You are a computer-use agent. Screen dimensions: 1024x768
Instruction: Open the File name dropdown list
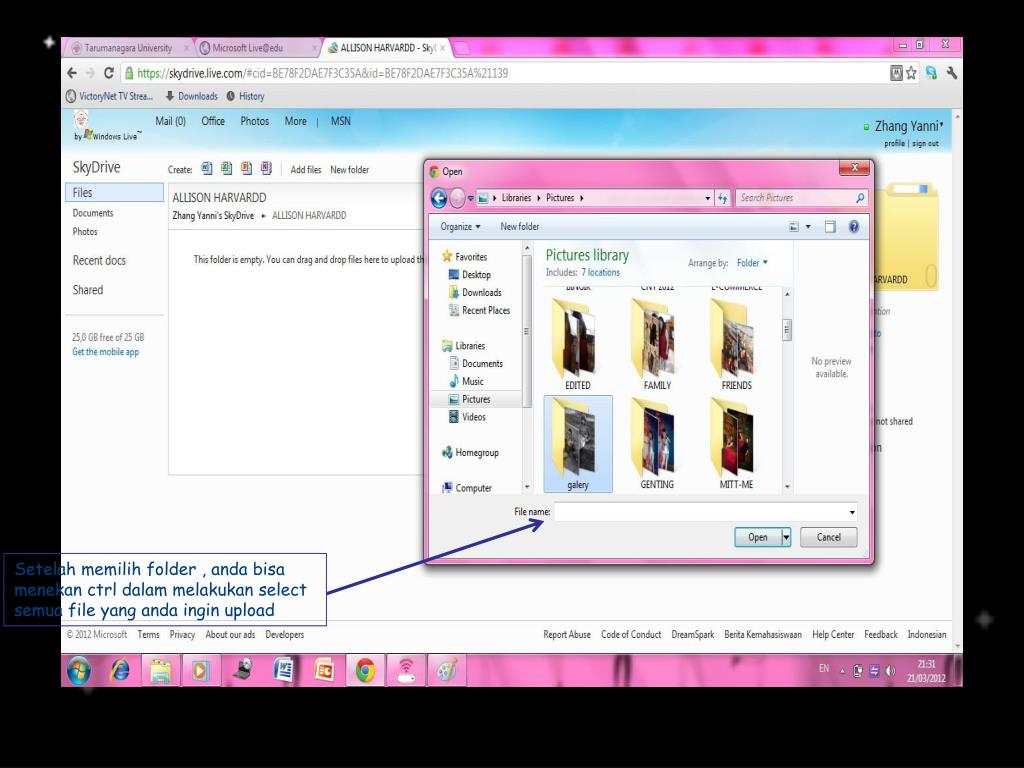coord(852,512)
